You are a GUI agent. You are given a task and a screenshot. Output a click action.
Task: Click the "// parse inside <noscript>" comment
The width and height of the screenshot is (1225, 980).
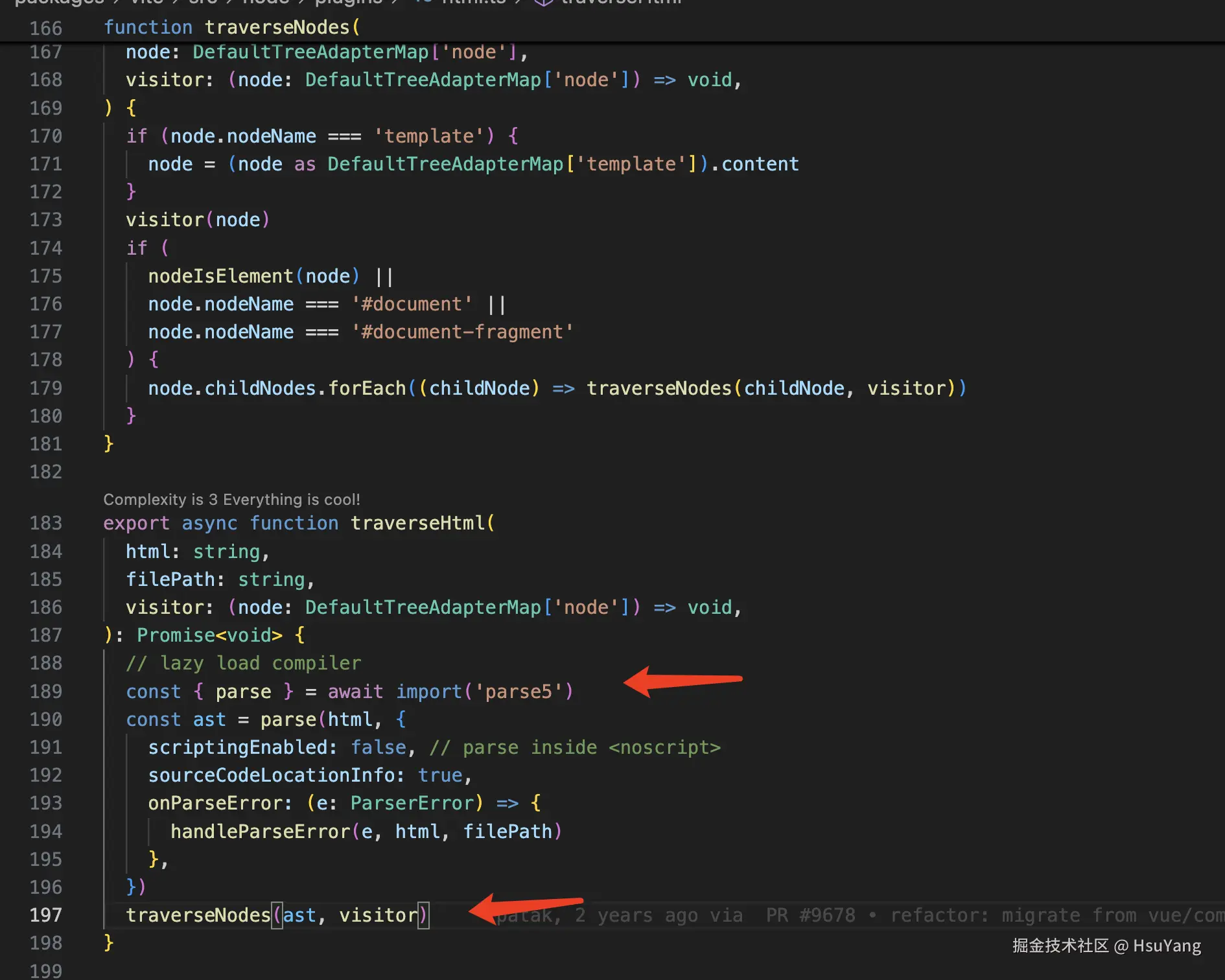[576, 747]
